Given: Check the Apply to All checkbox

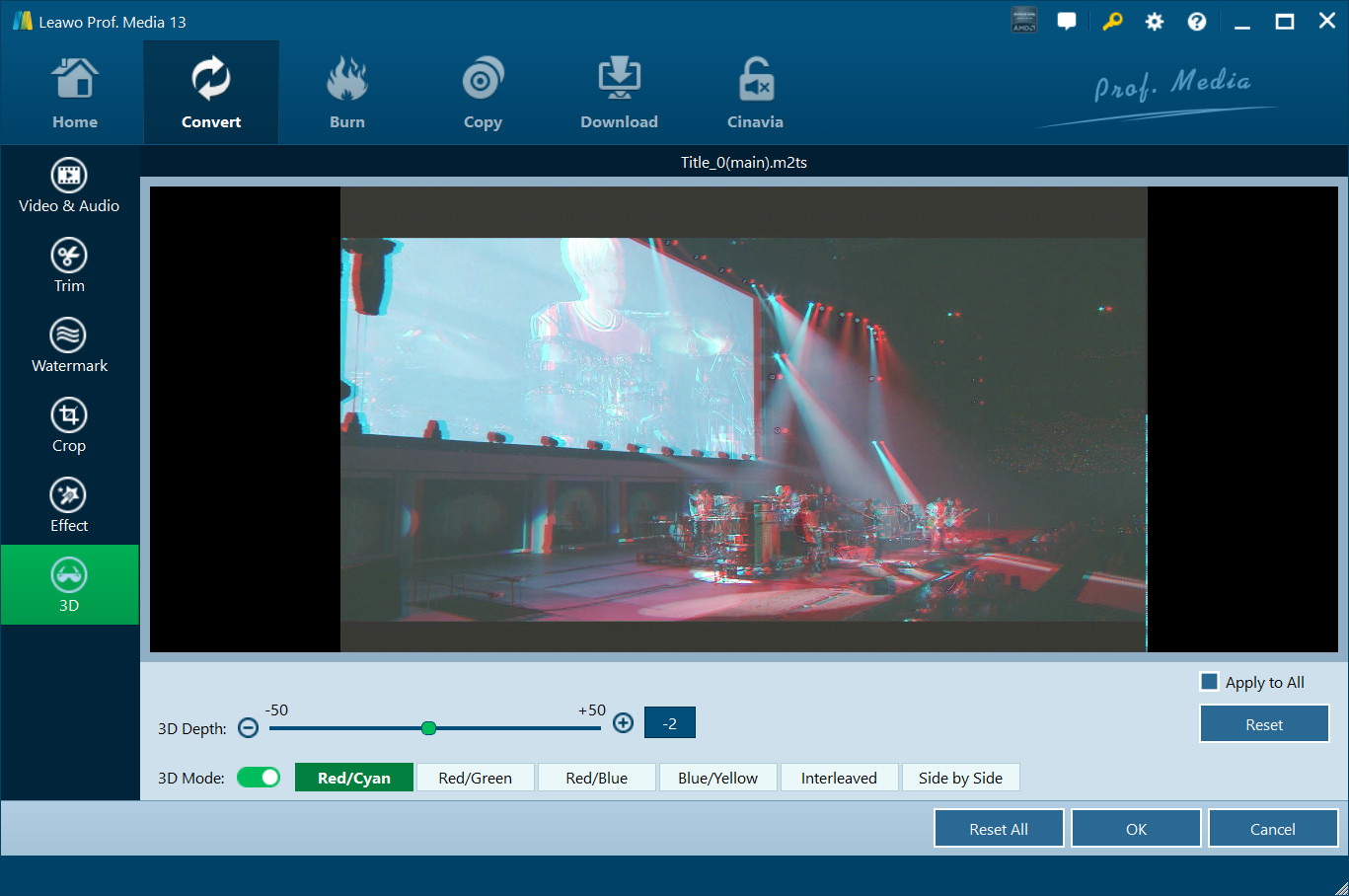Looking at the screenshot, I should (x=1209, y=682).
